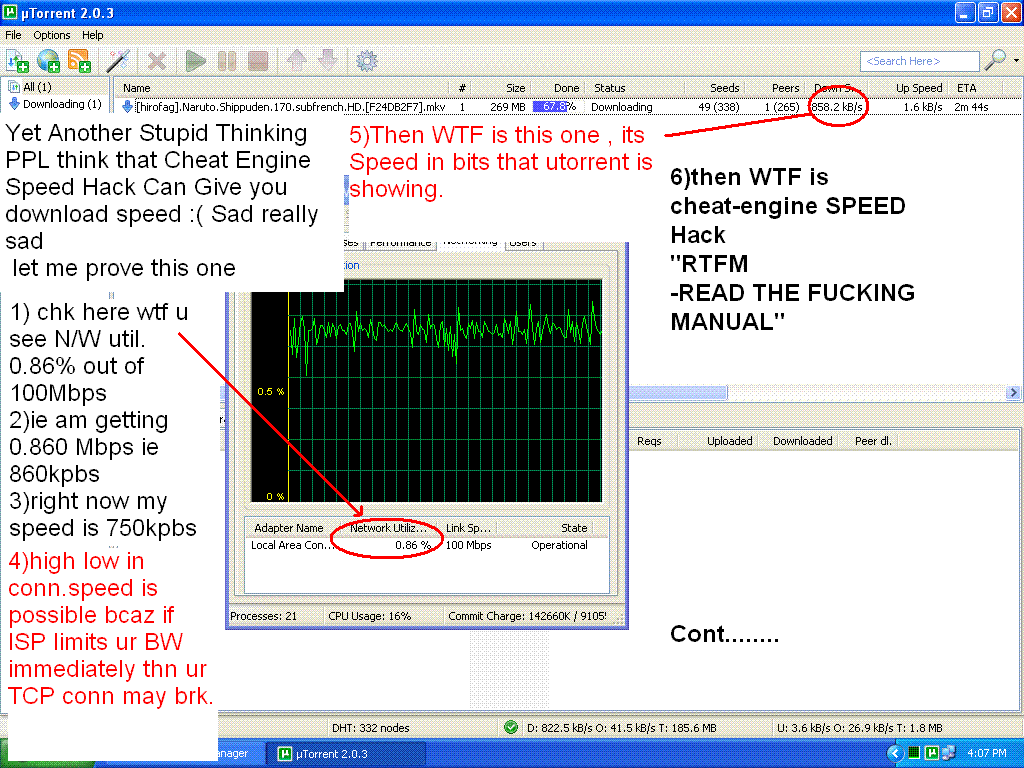Image resolution: width=1024 pixels, height=768 pixels.
Task: Select the All (1) sidebar category
Action: 30,87
